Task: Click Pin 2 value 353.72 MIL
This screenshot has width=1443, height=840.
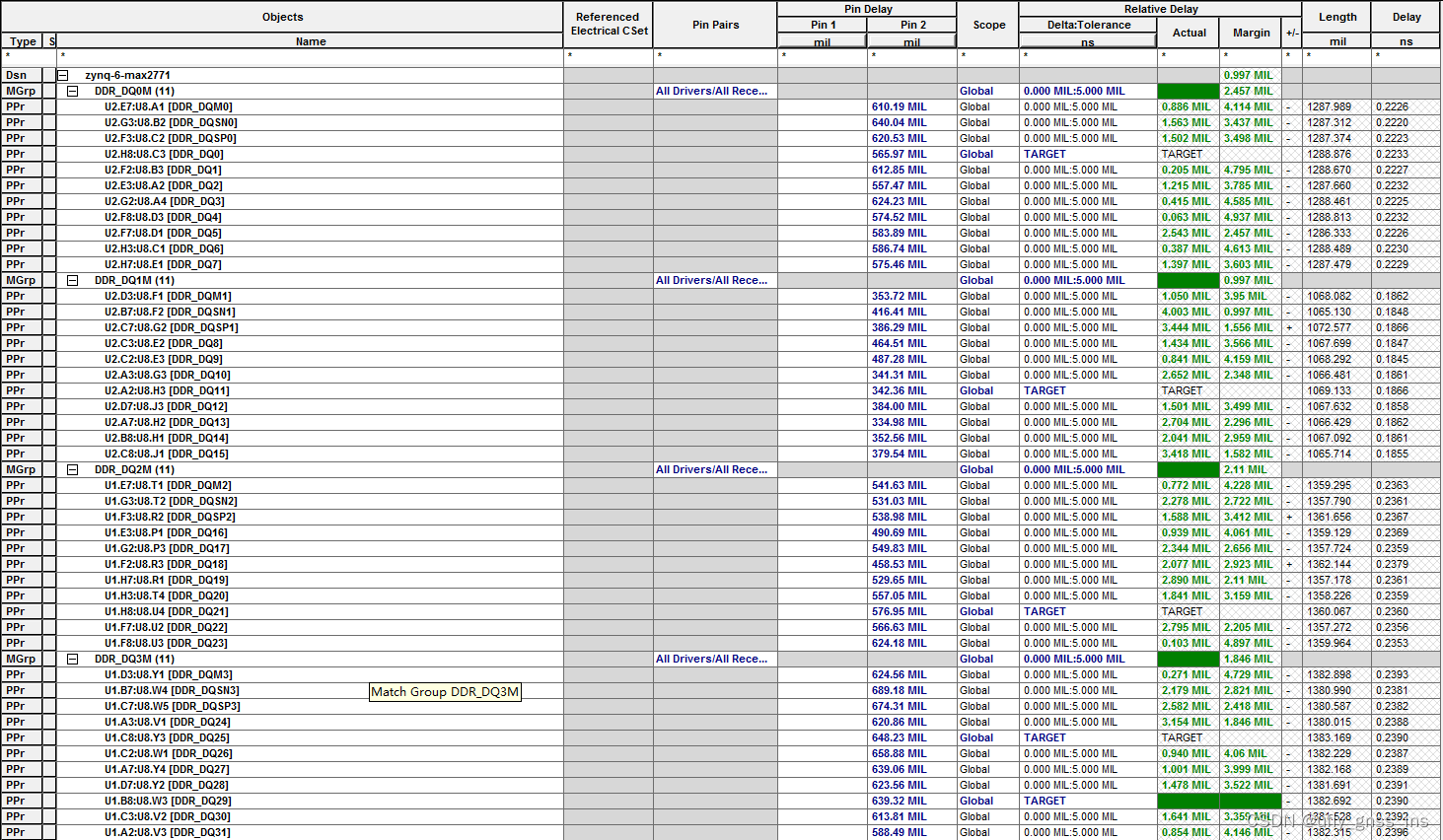Action: [899, 296]
